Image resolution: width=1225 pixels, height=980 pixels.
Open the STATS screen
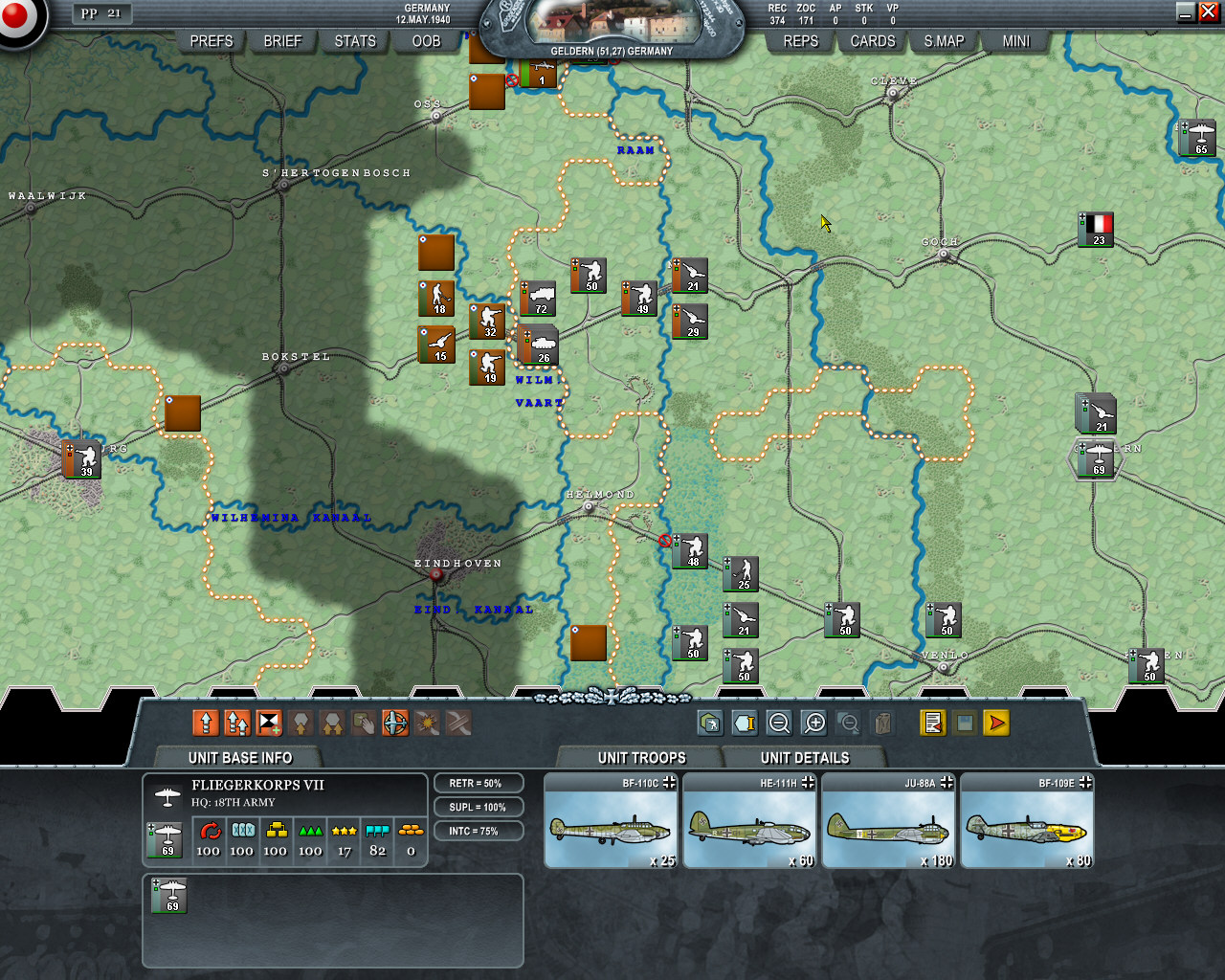[355, 41]
